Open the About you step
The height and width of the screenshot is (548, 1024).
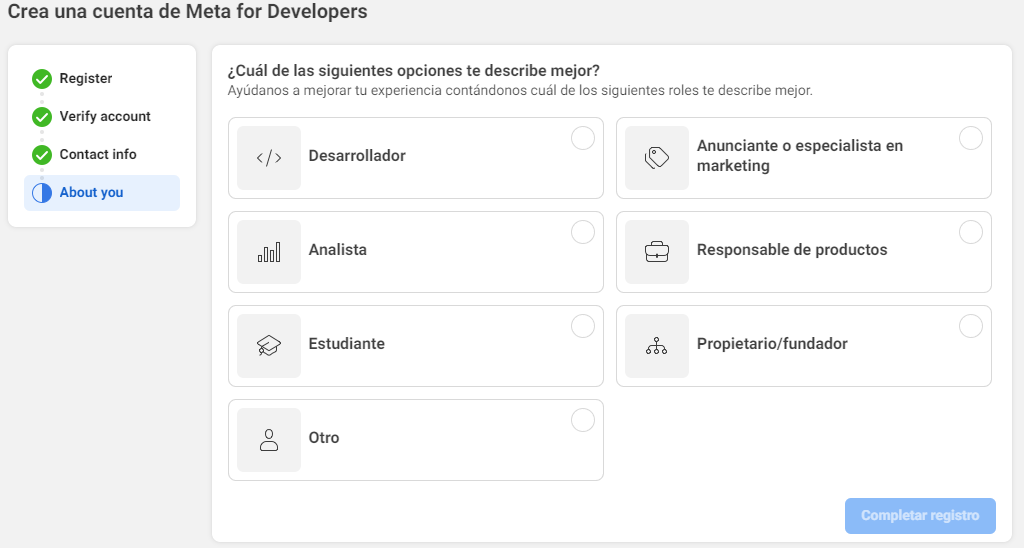pyautogui.click(x=92, y=193)
